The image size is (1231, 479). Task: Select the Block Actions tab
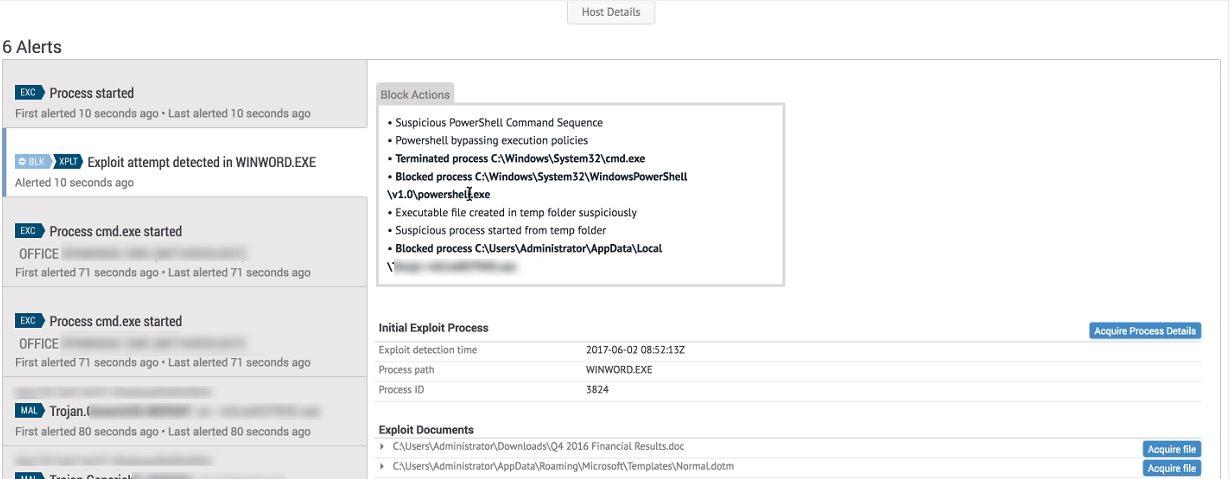pyautogui.click(x=415, y=94)
